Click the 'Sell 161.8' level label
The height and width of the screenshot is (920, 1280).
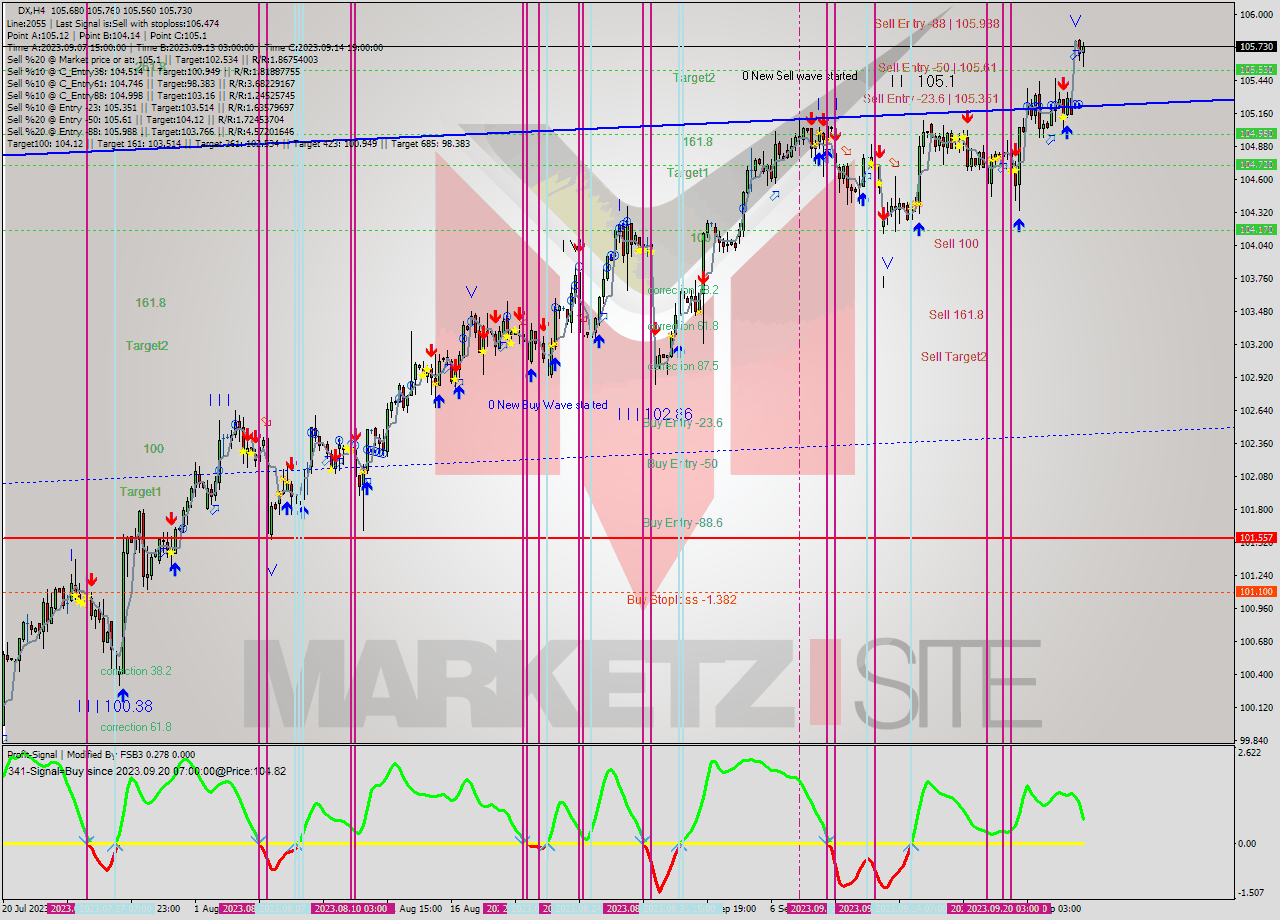coord(956,314)
